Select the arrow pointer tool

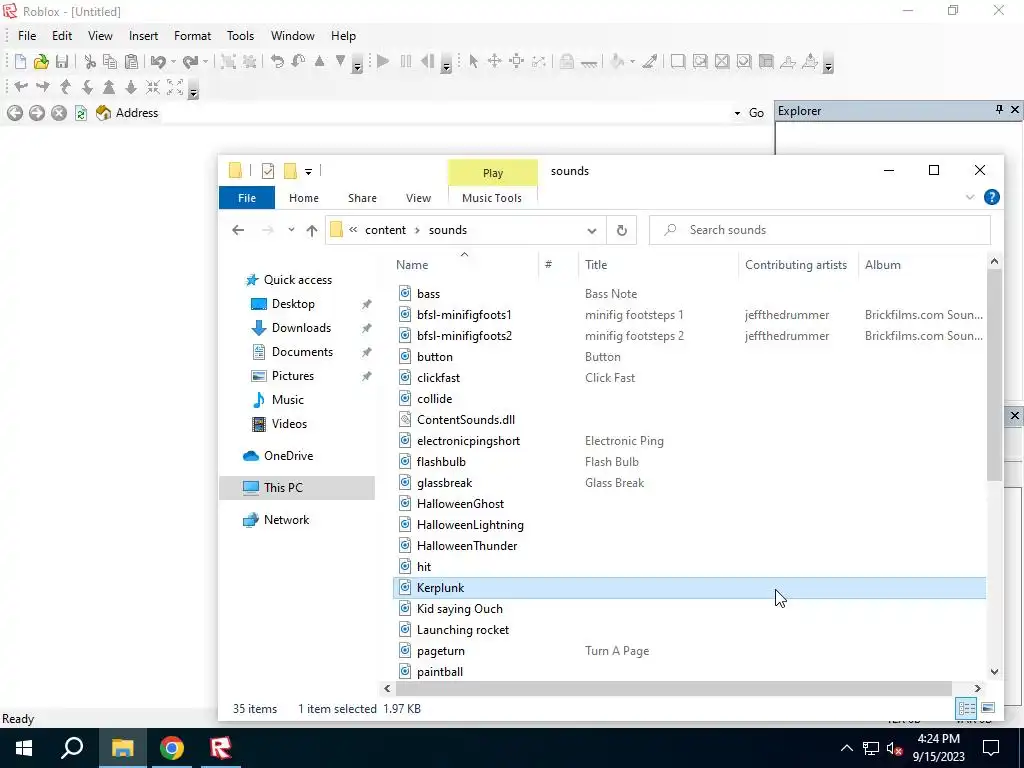(x=473, y=62)
